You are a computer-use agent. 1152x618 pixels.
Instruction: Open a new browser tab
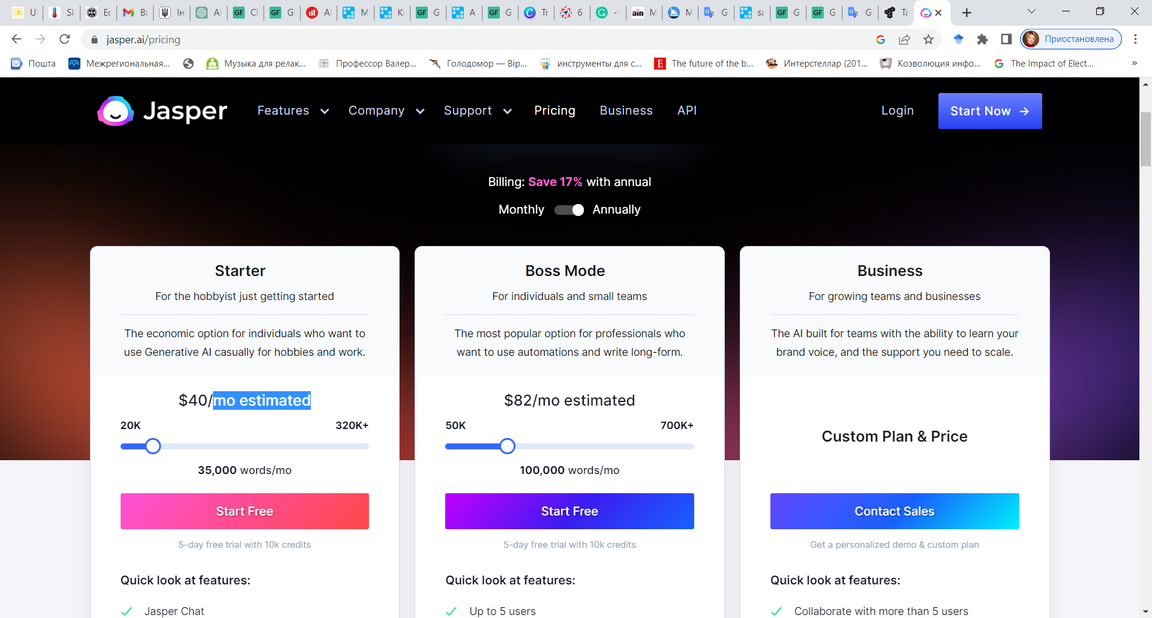(x=967, y=12)
